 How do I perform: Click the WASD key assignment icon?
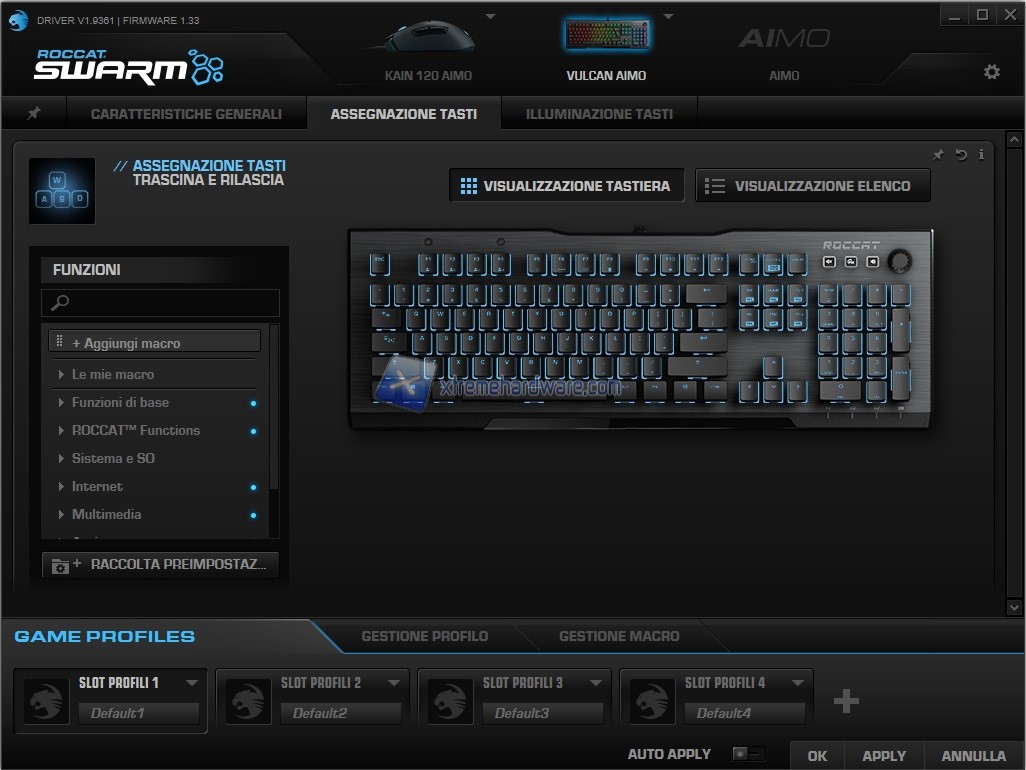tap(62, 190)
